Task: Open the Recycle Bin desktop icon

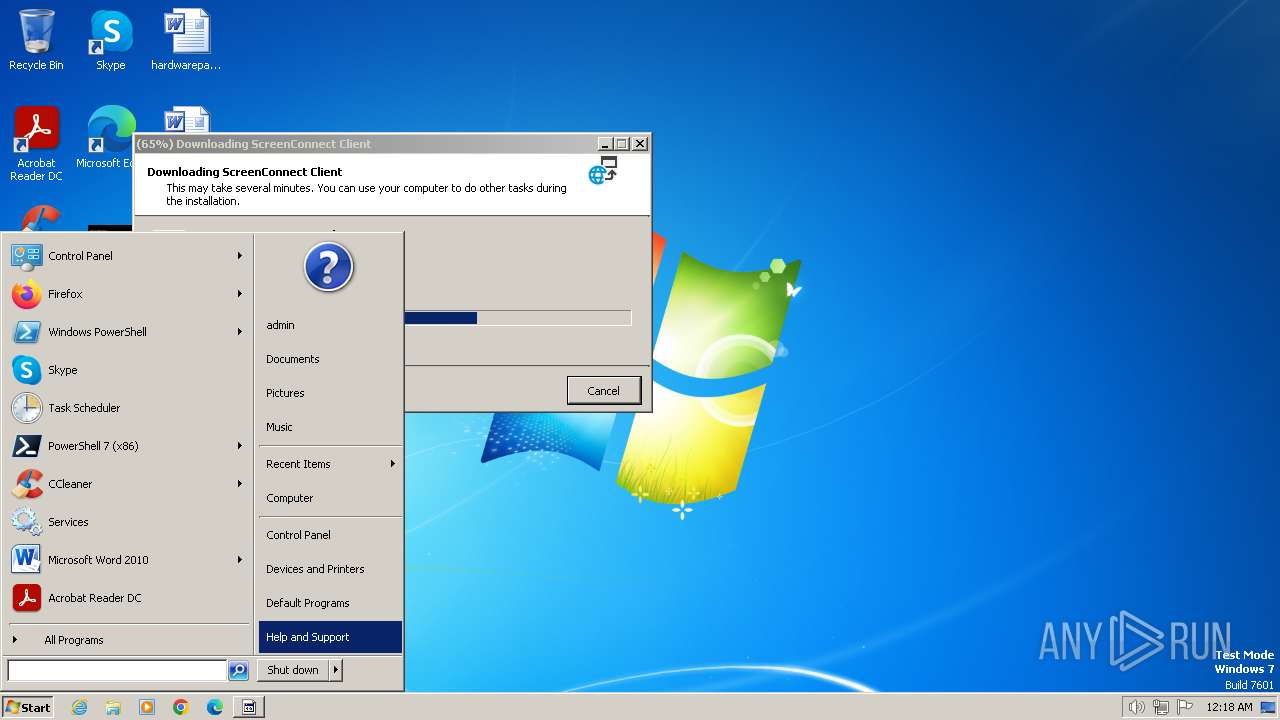Action: (x=36, y=40)
